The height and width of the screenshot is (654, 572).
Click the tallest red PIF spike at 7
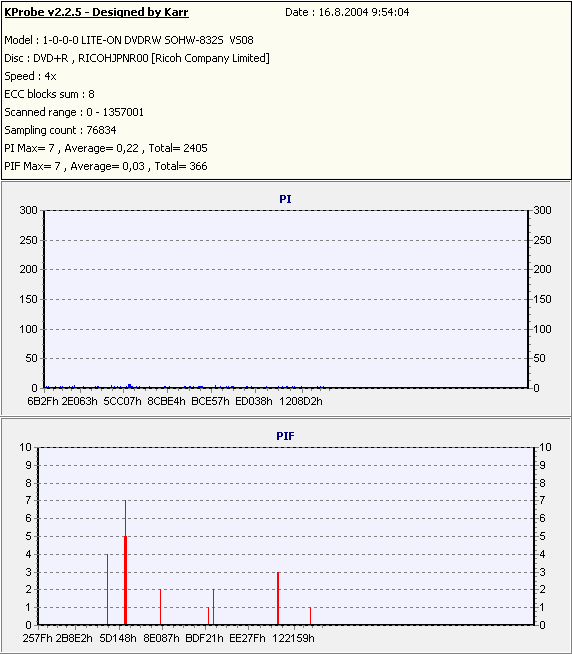pyautogui.click(x=125, y=562)
